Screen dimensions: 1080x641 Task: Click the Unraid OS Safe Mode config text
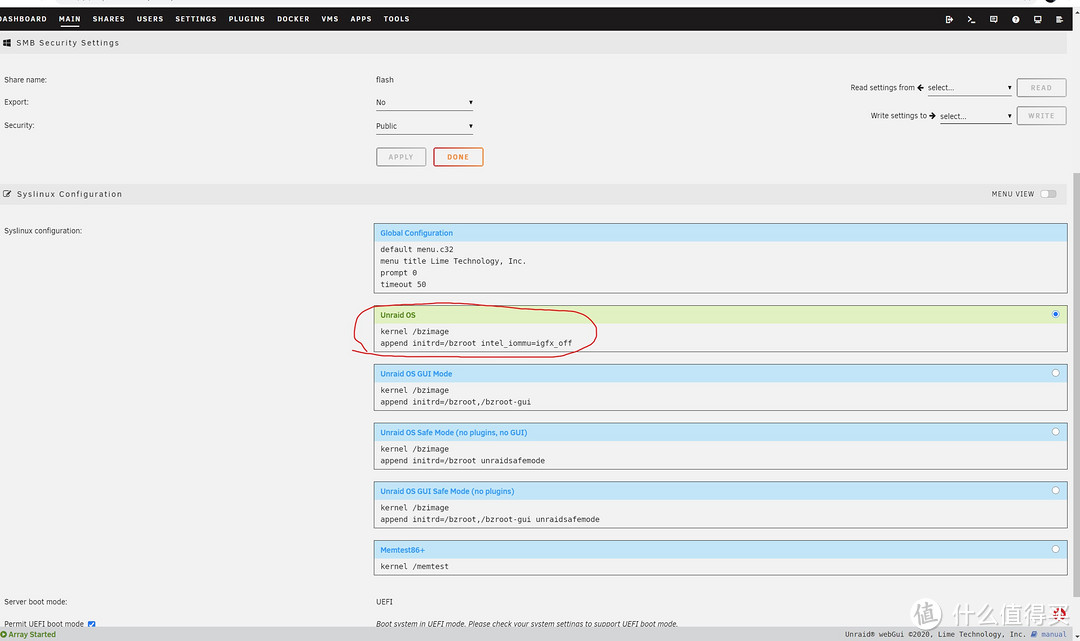pyautogui.click(x=720, y=454)
